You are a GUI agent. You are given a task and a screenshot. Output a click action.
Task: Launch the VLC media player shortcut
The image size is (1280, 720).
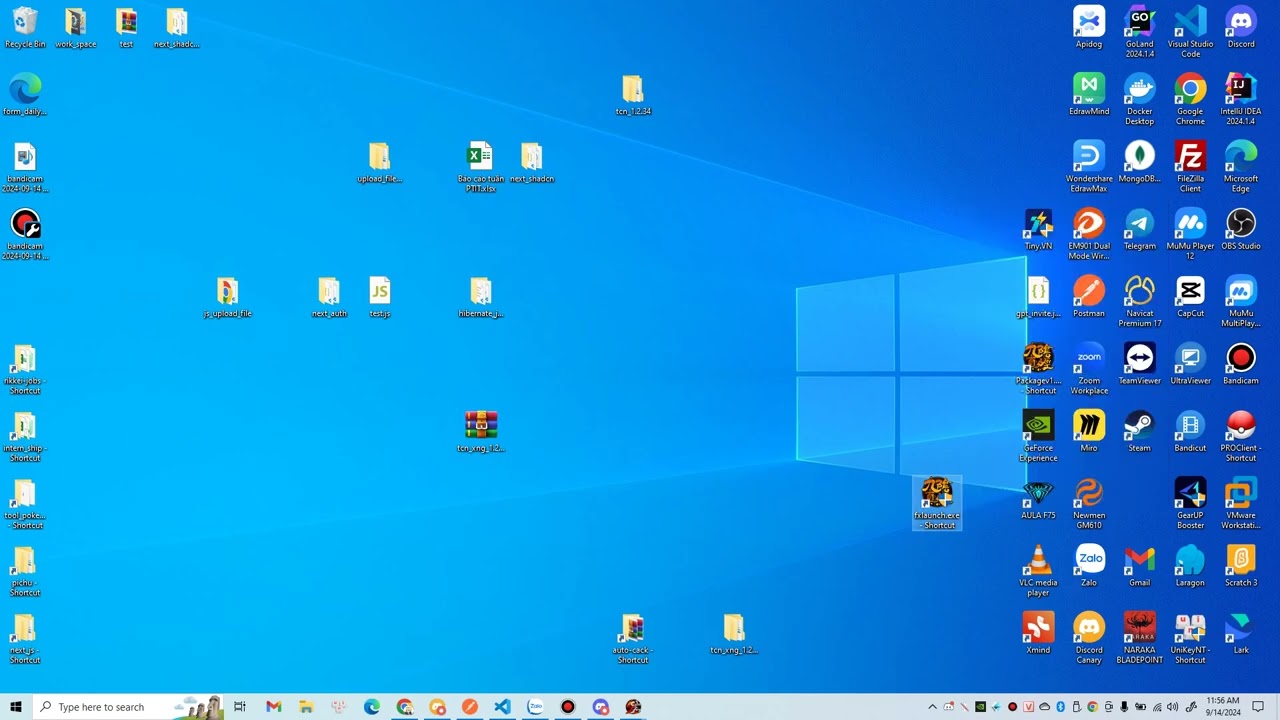pos(1038,570)
